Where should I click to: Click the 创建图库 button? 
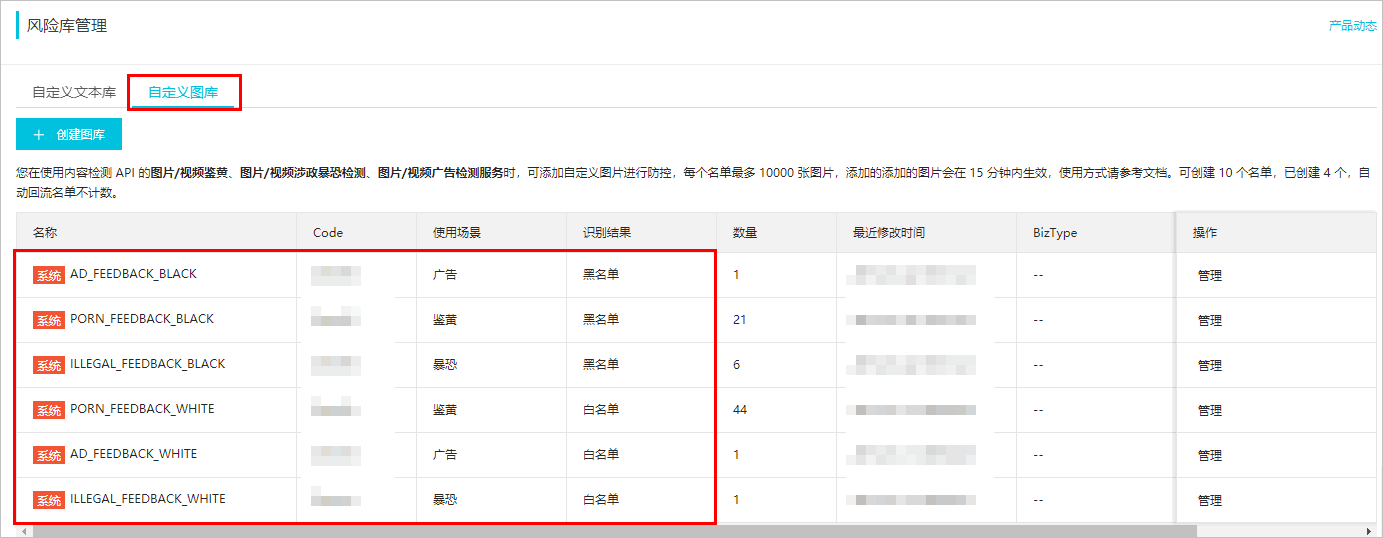[69, 134]
